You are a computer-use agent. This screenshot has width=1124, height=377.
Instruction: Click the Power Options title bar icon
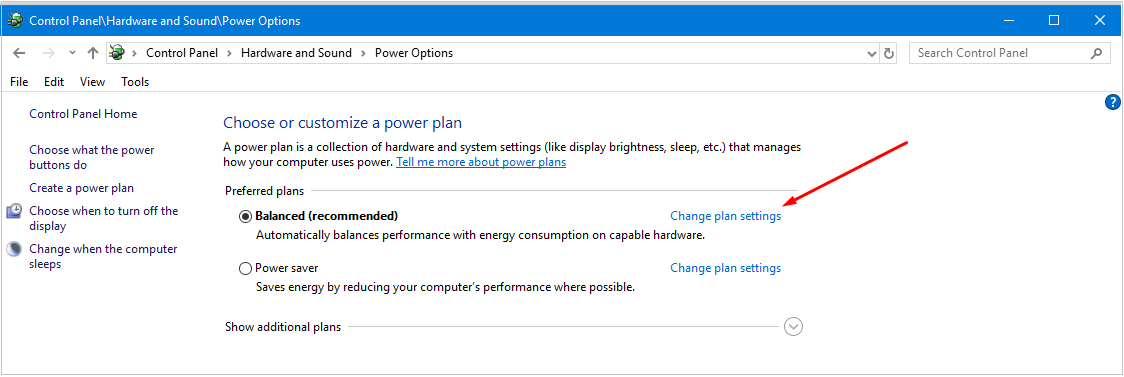pos(15,21)
